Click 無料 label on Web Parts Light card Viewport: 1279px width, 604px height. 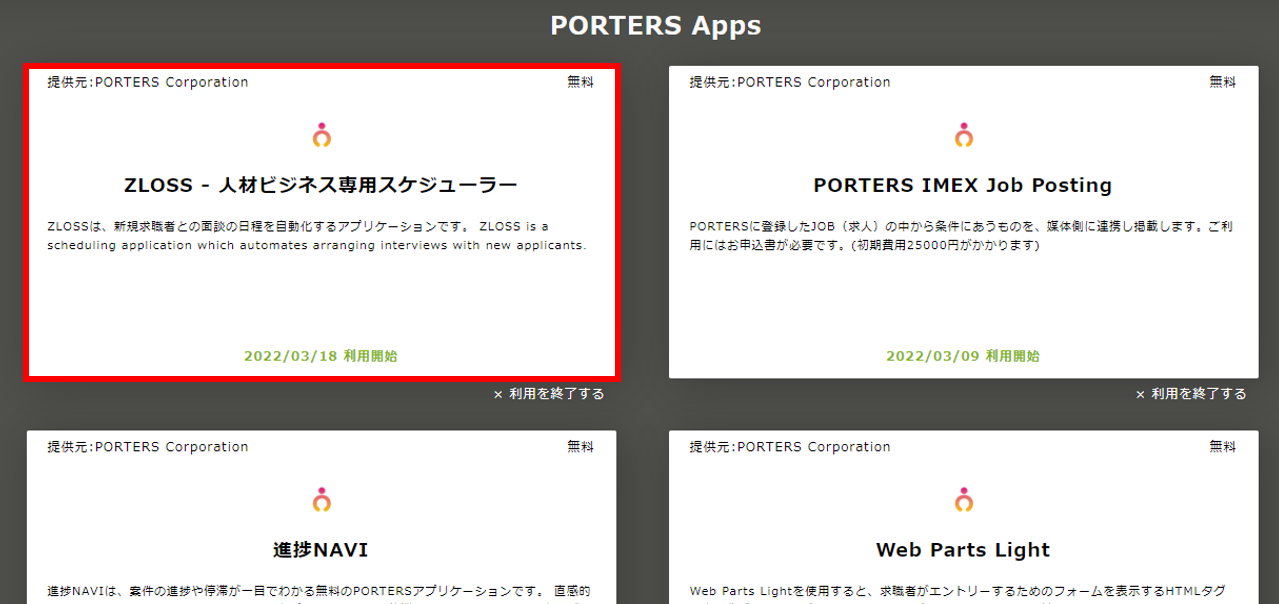(x=1223, y=447)
